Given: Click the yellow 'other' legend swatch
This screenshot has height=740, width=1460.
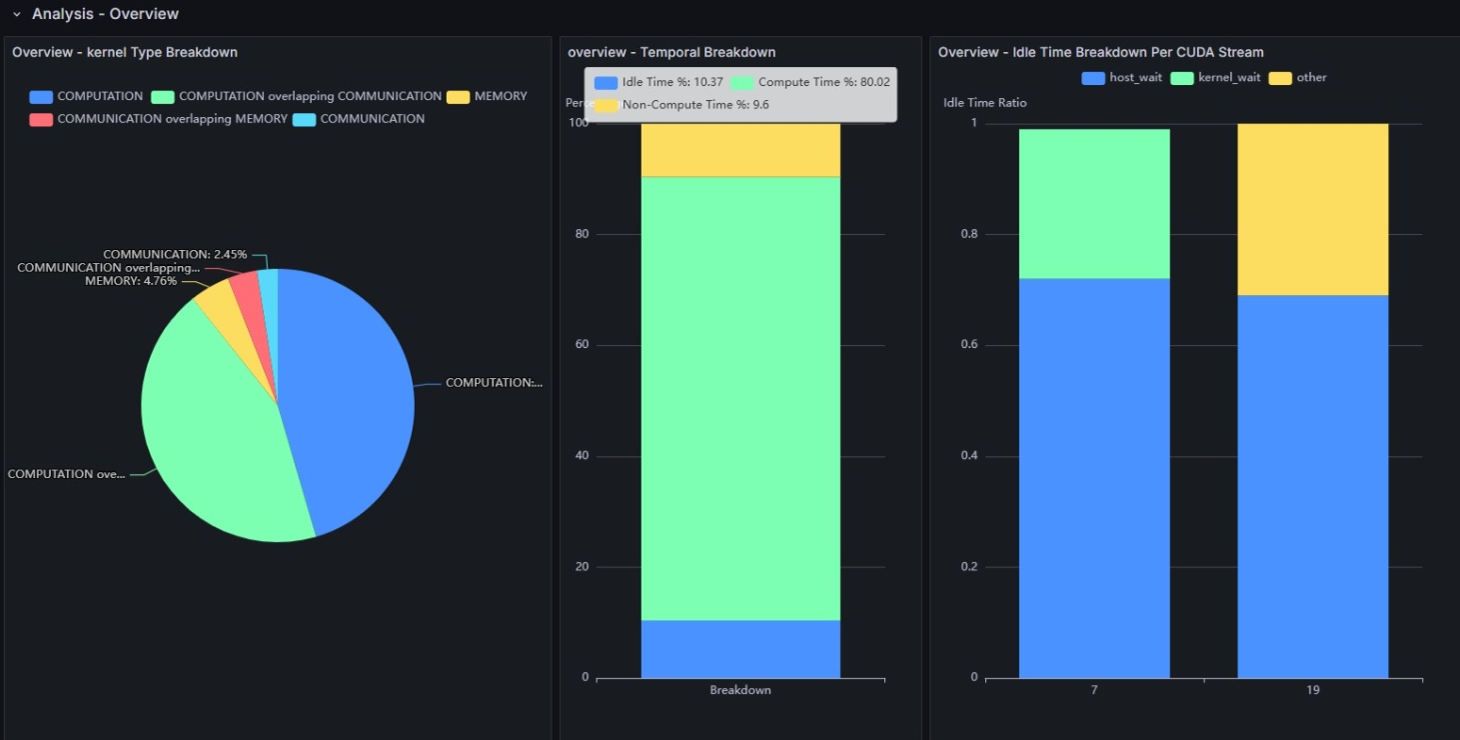Looking at the screenshot, I should click(1280, 78).
